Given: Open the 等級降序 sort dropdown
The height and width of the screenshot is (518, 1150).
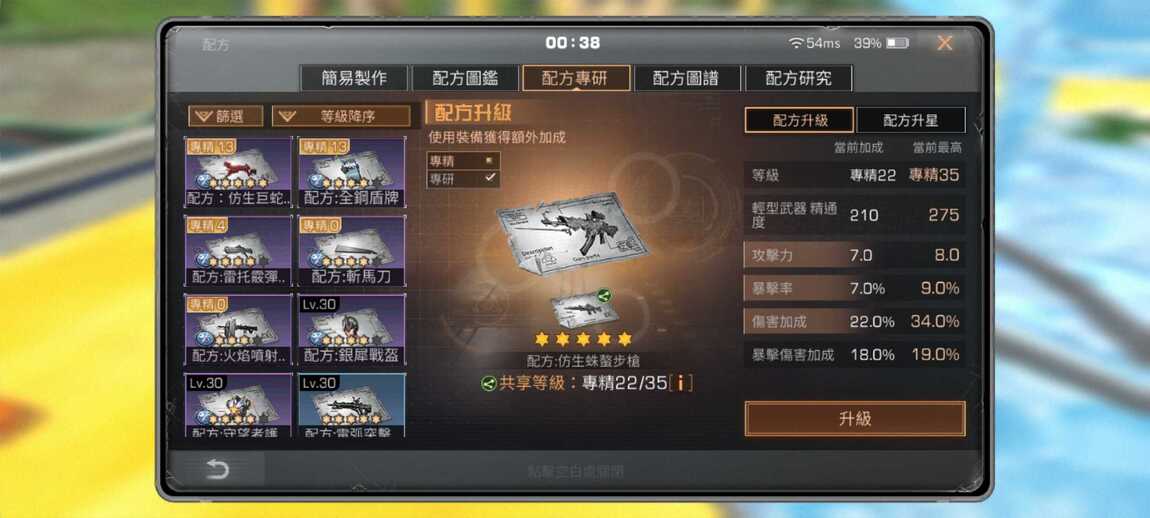Looking at the screenshot, I should 342,116.
